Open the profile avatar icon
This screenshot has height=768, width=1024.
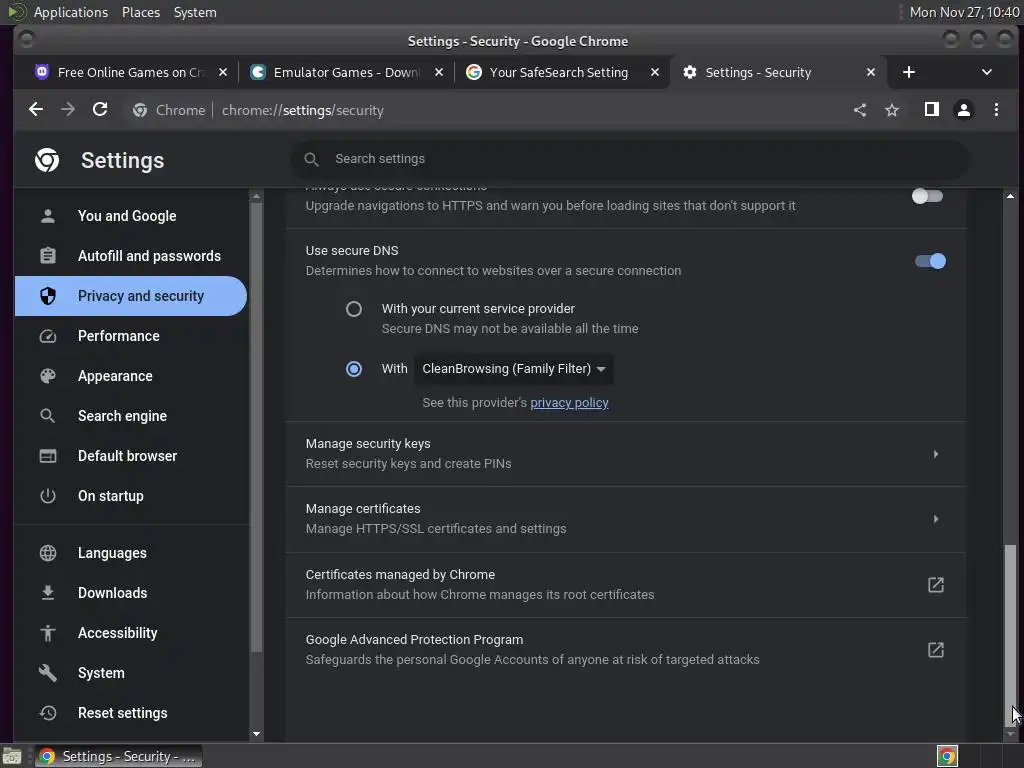[964, 110]
